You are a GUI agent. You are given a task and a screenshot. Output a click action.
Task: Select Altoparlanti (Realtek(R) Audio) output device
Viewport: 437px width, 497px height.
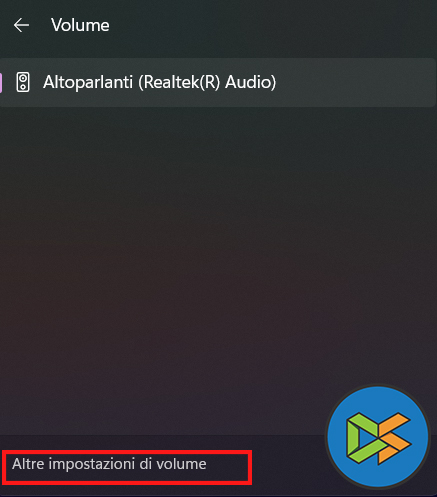point(218,82)
